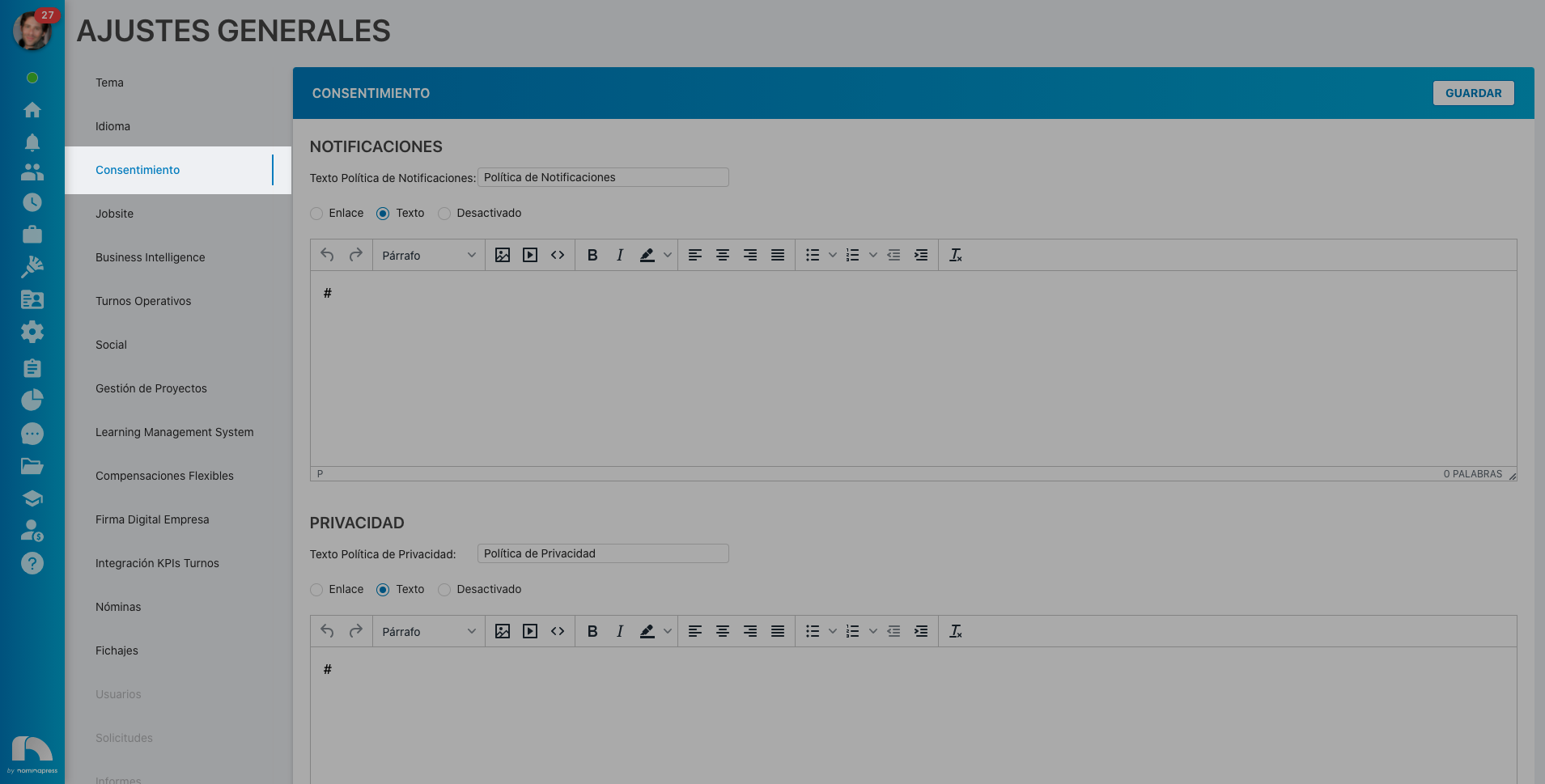Apply highlight color in Notificaciones editor

(647, 255)
